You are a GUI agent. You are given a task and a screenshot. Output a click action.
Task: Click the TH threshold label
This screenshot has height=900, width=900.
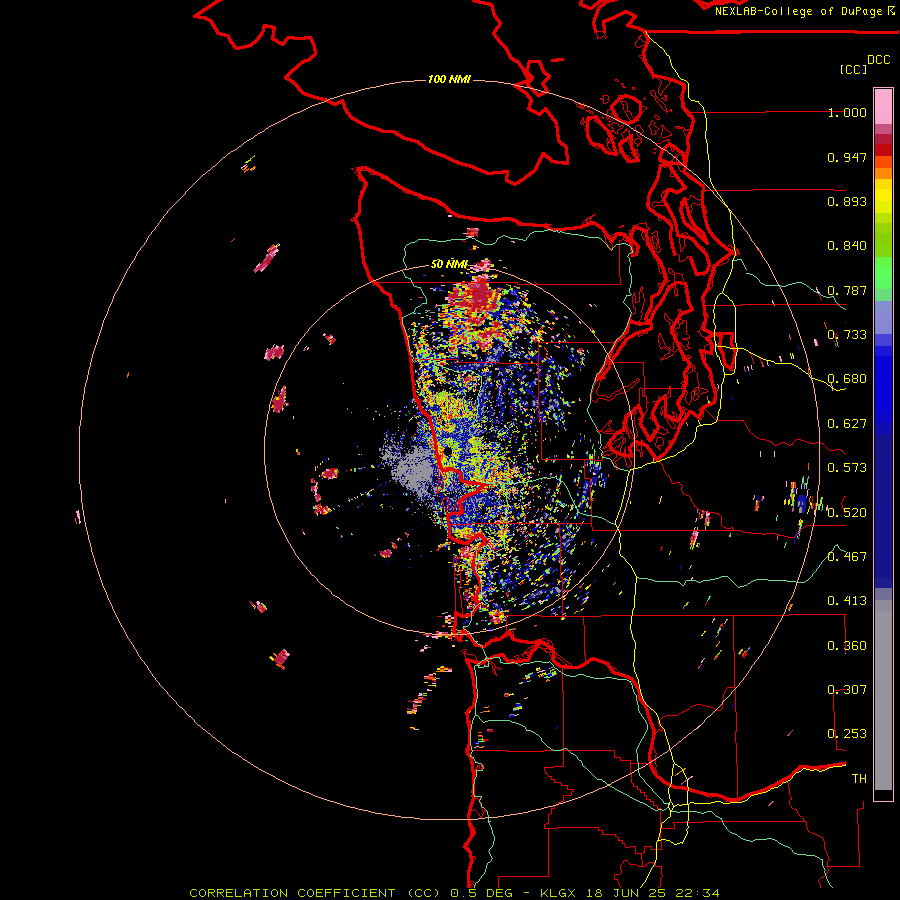point(859,779)
